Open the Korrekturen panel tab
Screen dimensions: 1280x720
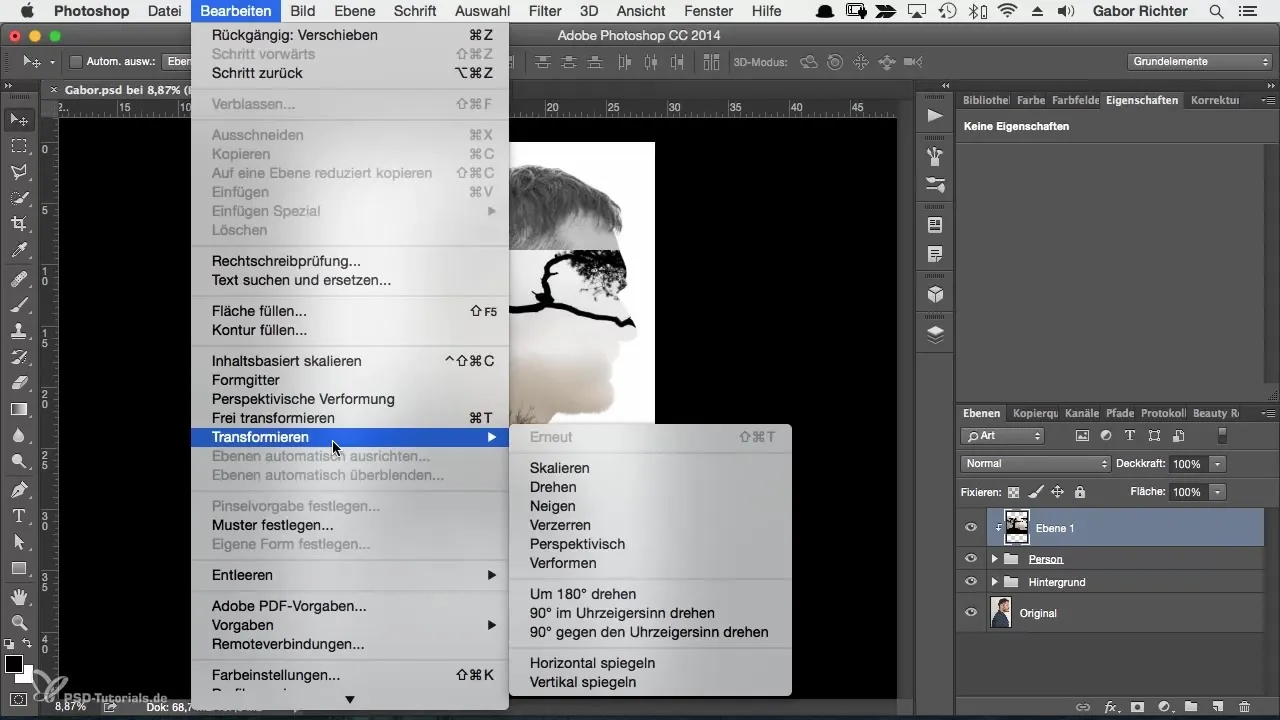tap(1214, 100)
